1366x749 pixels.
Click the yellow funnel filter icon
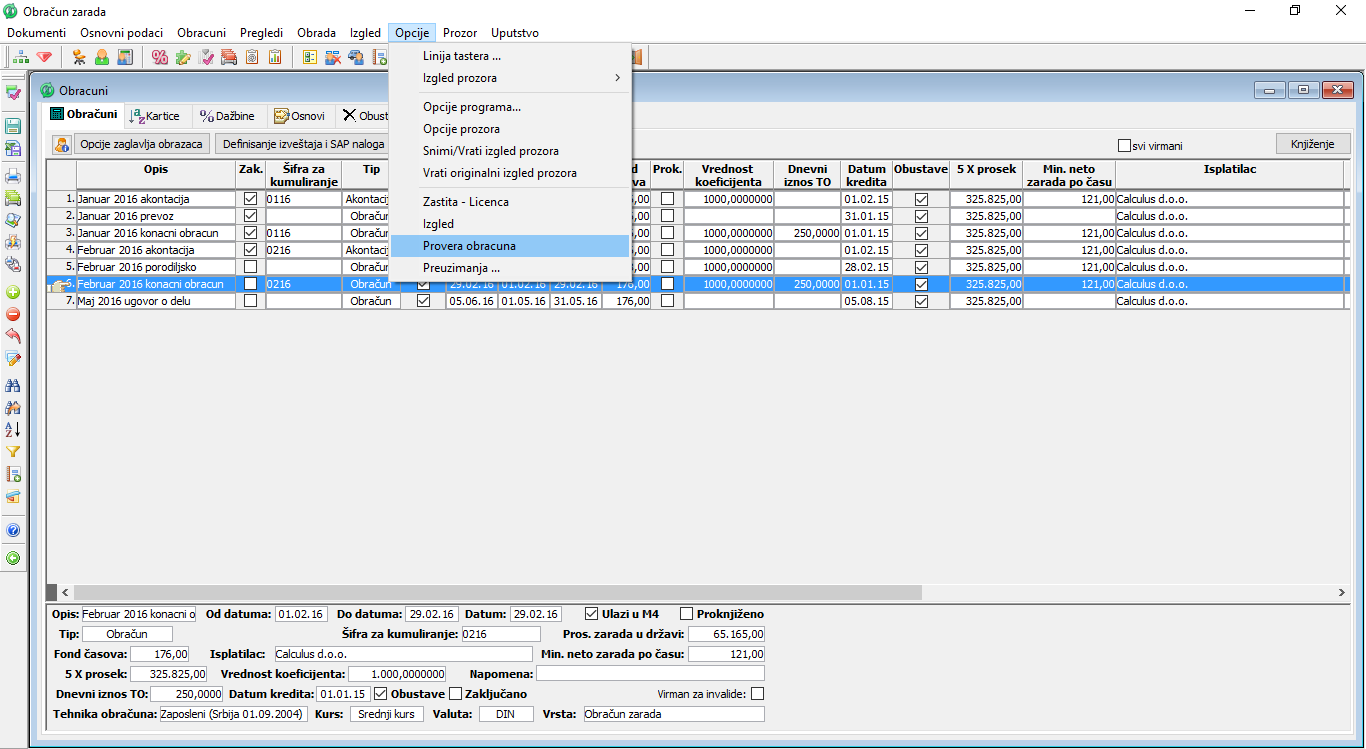tap(13, 452)
